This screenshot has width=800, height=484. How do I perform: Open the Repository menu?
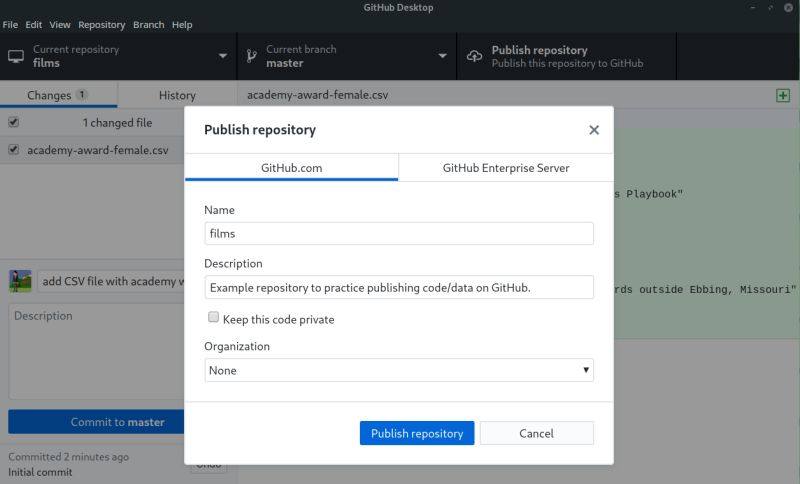[102, 25]
